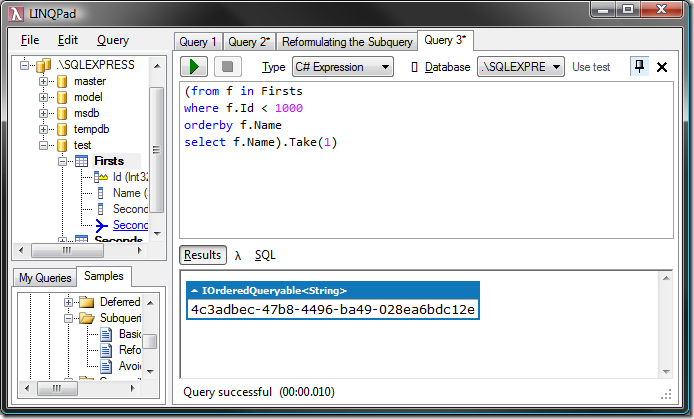Click the 'Query successful (00:00.010)' status text

coord(259,392)
